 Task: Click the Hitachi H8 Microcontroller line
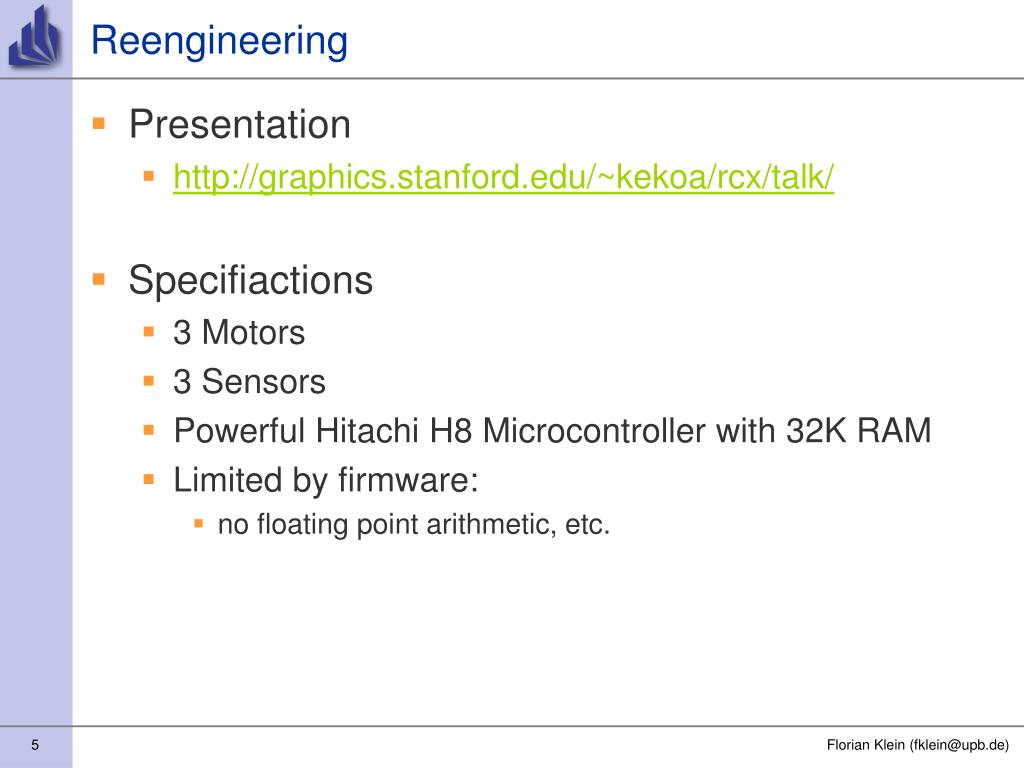[552, 430]
